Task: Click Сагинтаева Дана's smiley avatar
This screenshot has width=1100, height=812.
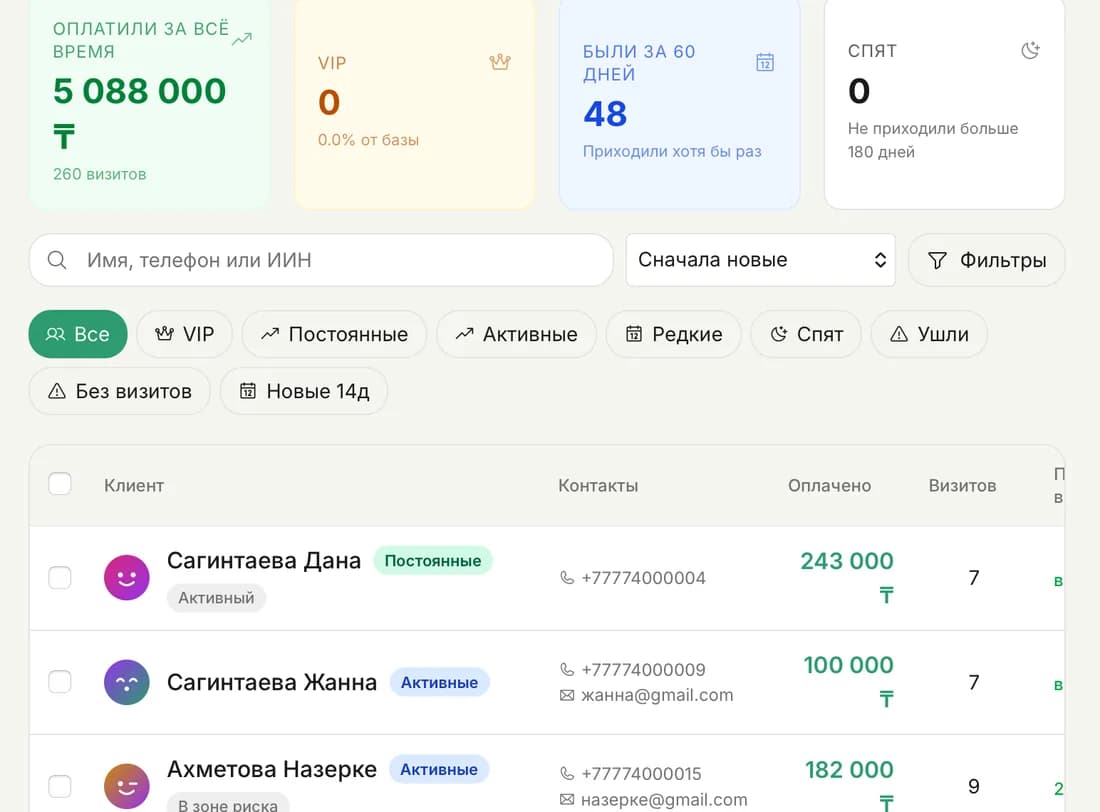Action: coord(126,578)
